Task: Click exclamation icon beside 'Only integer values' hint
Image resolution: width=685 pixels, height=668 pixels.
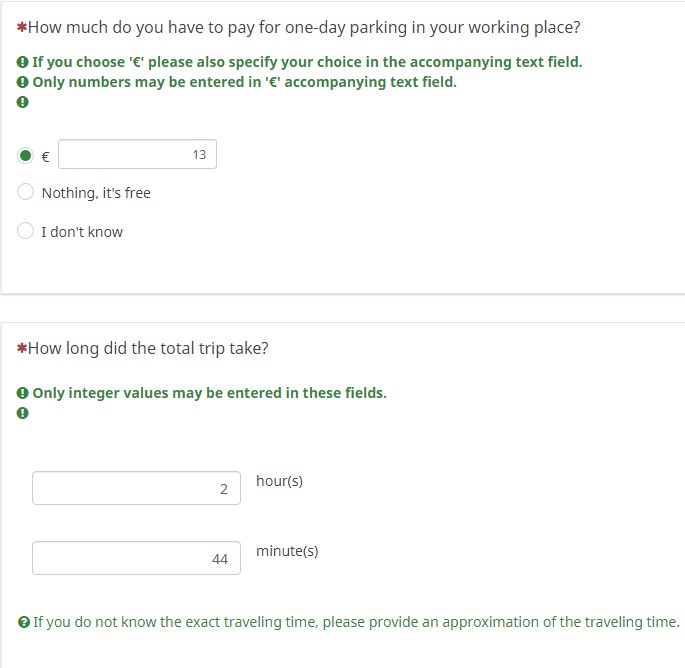Action: pos(22,393)
